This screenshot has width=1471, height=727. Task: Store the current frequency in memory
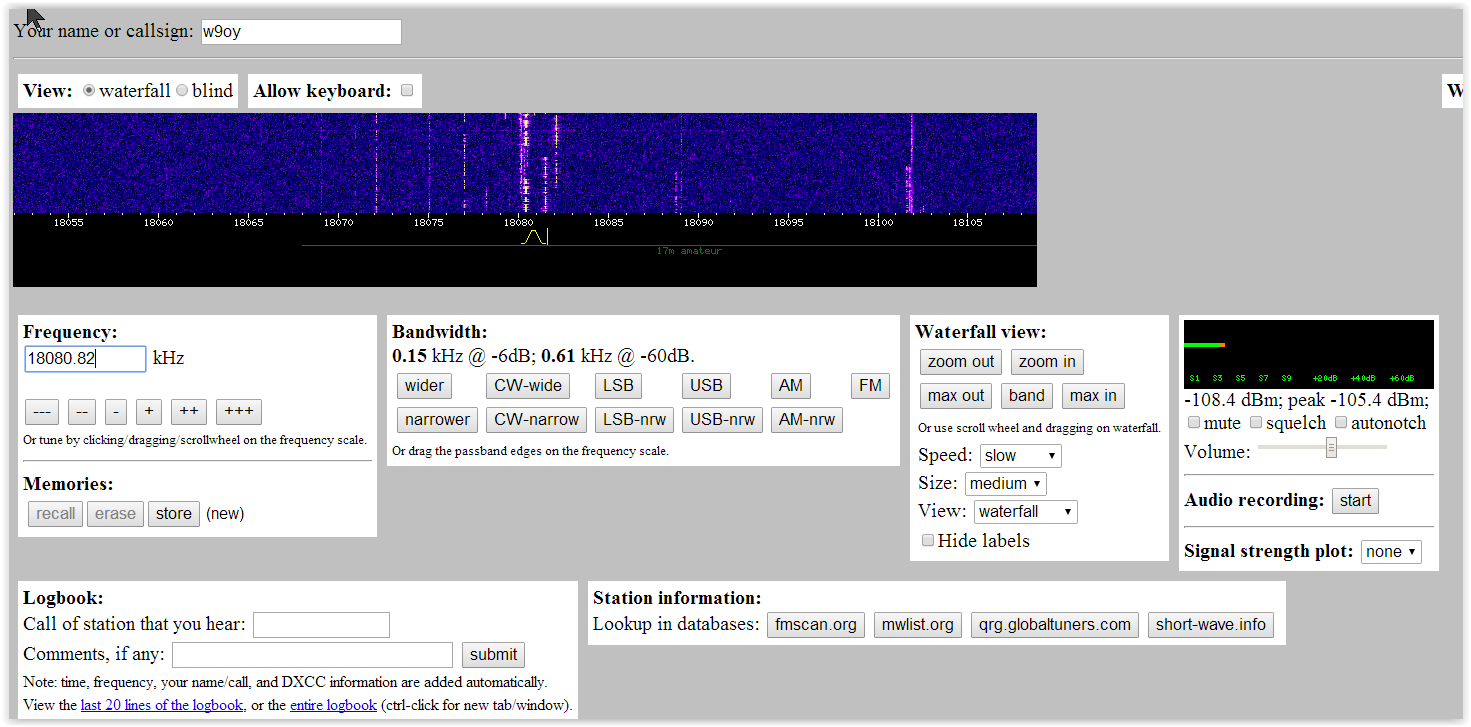174,514
